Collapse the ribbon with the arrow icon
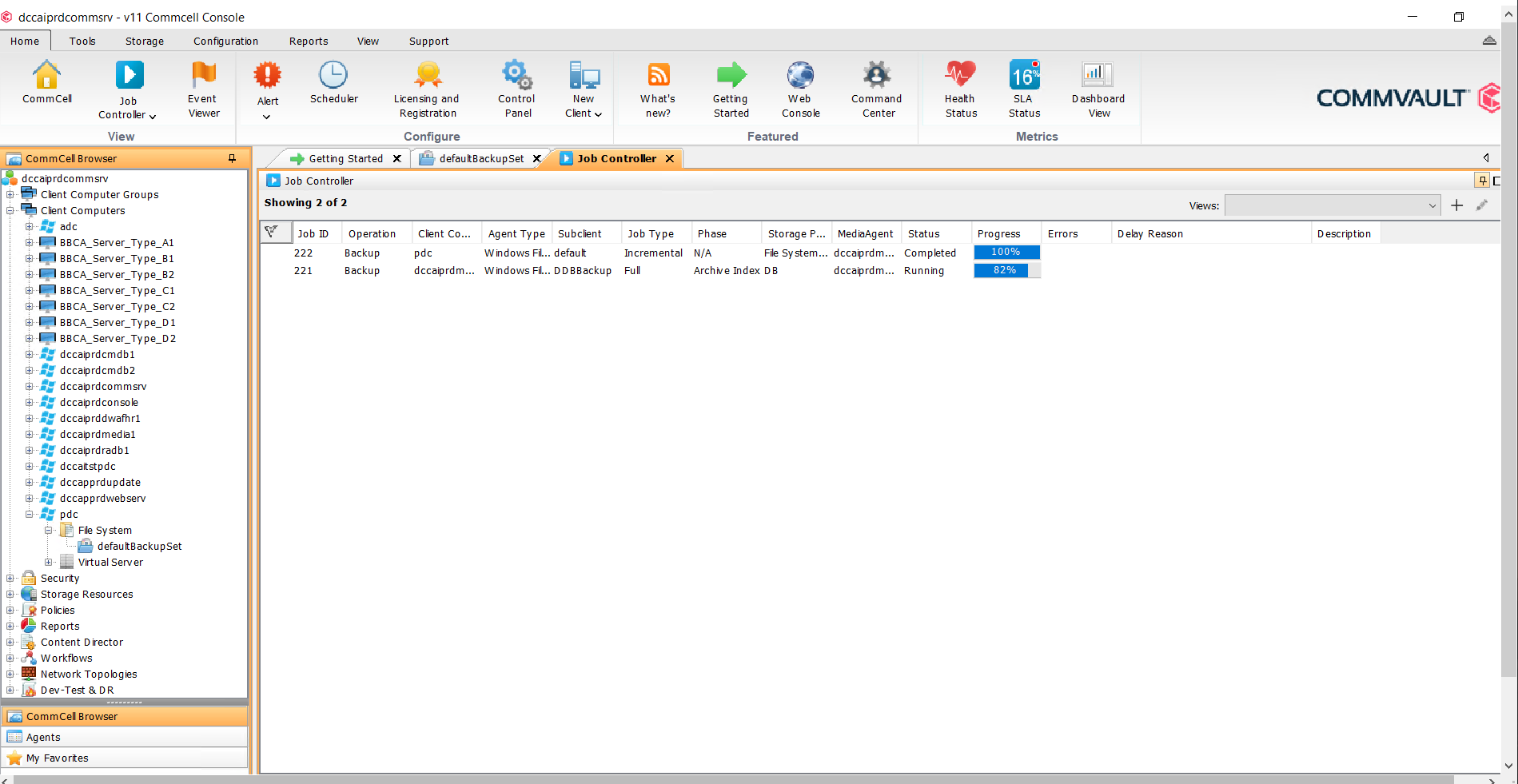 (x=1489, y=40)
